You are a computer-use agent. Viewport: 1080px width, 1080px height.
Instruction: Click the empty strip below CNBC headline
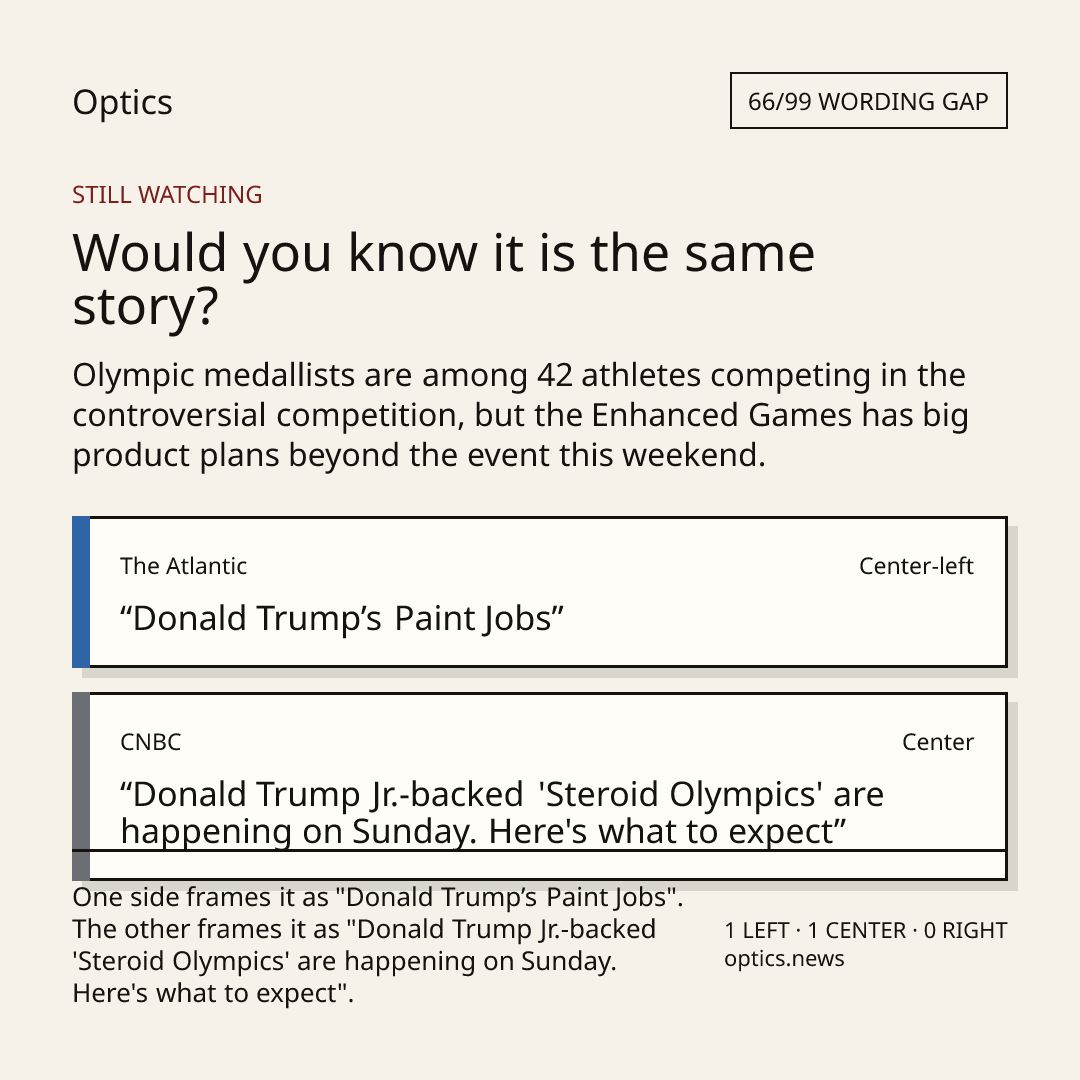coord(548,865)
